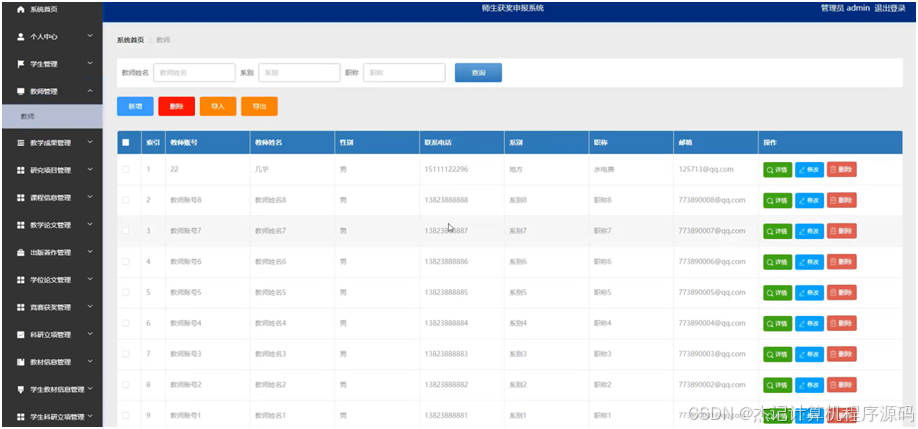
Task: Open the 学生教材信息管理 menu label
Action: [x=57, y=390]
